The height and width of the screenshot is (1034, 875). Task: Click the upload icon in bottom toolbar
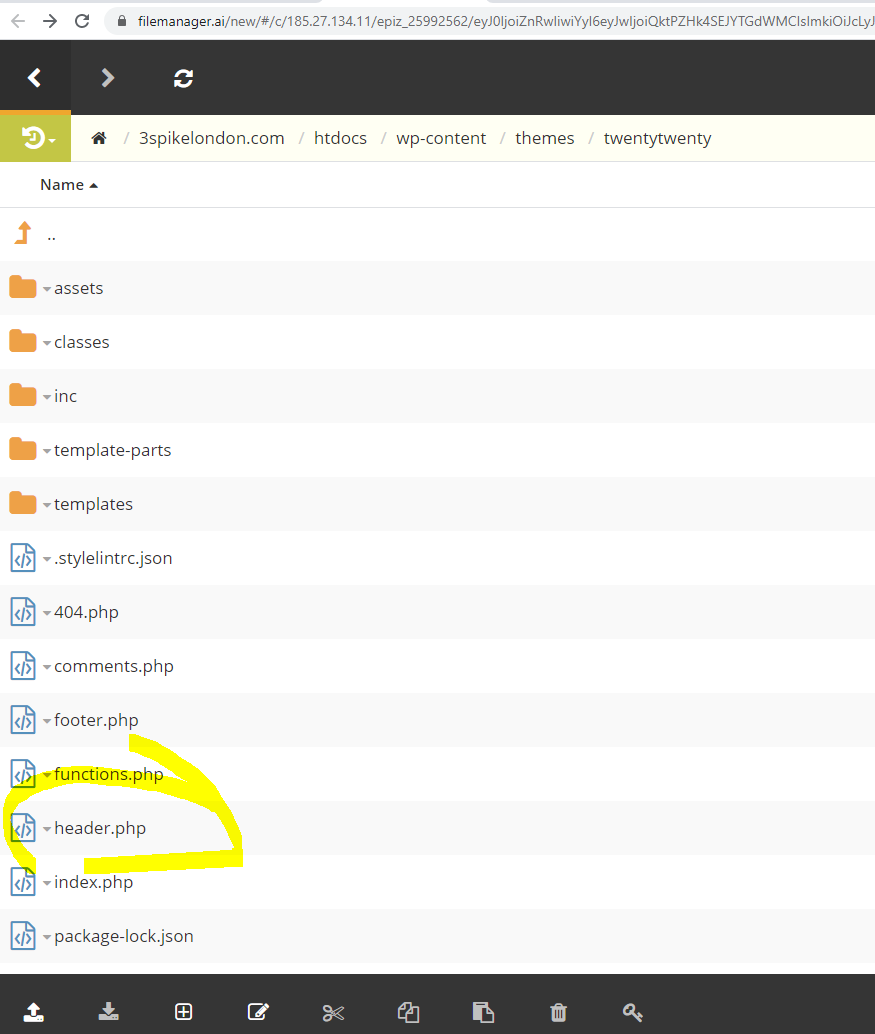[x=34, y=1012]
